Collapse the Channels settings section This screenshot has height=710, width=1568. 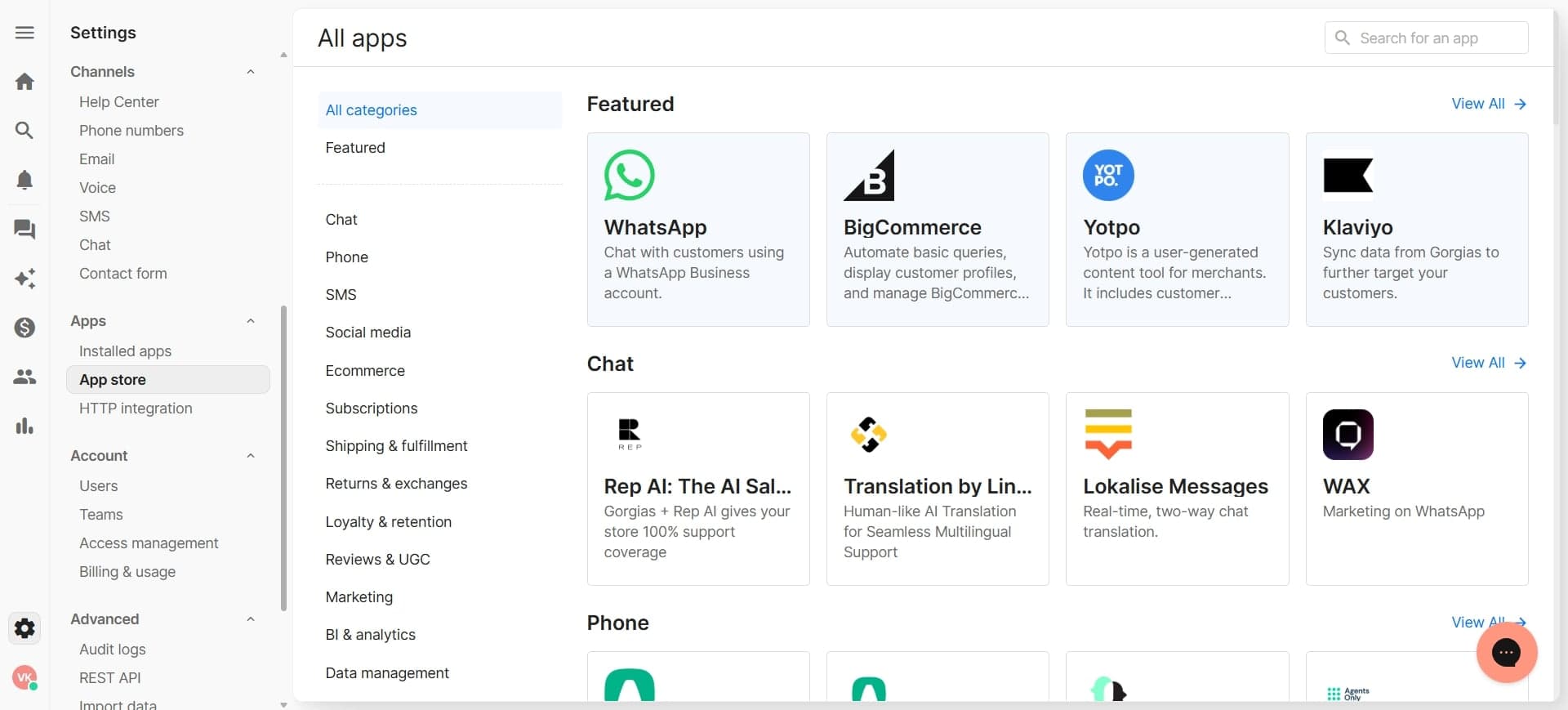(x=251, y=72)
